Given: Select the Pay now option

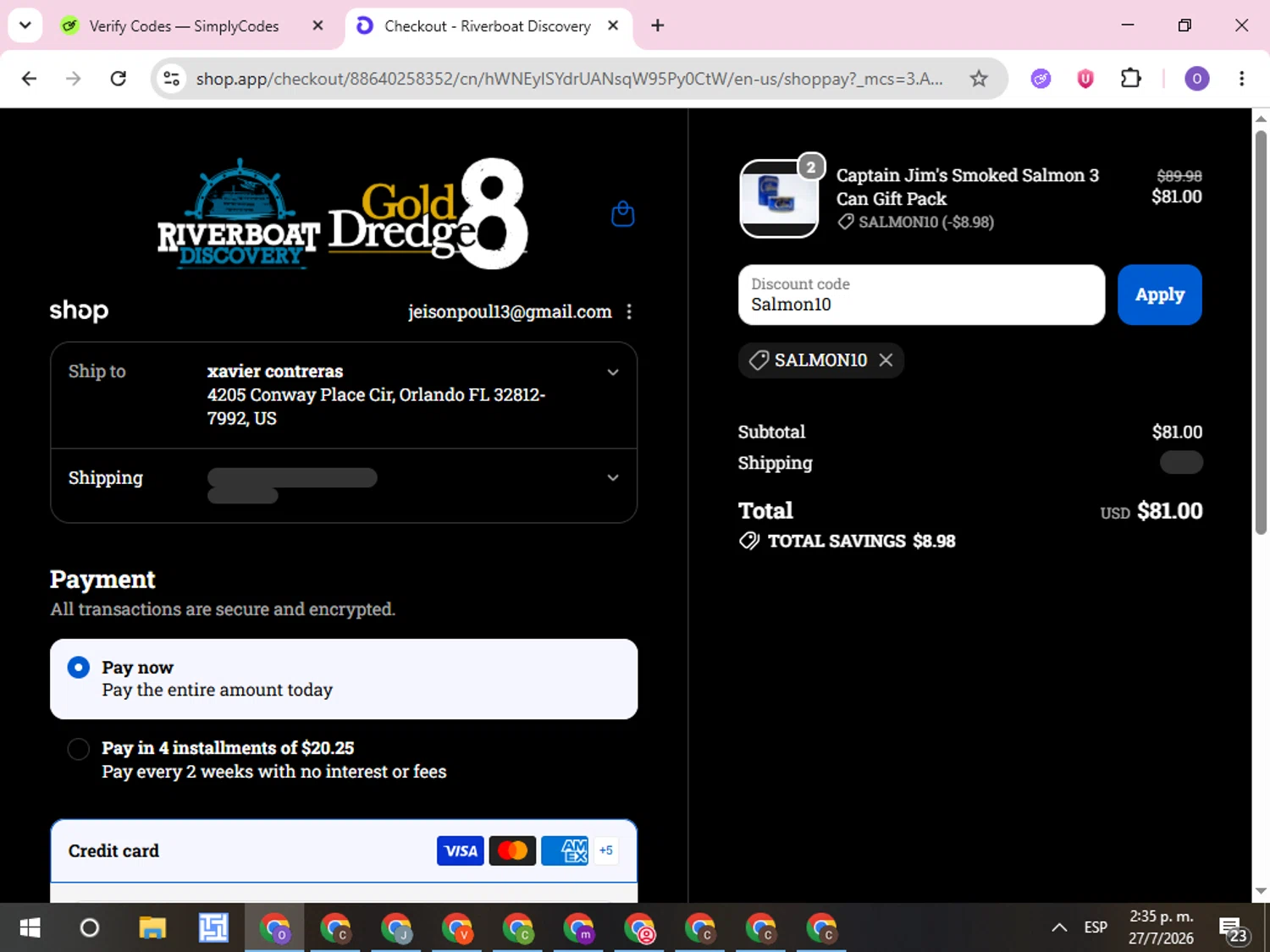Looking at the screenshot, I should point(344,679).
